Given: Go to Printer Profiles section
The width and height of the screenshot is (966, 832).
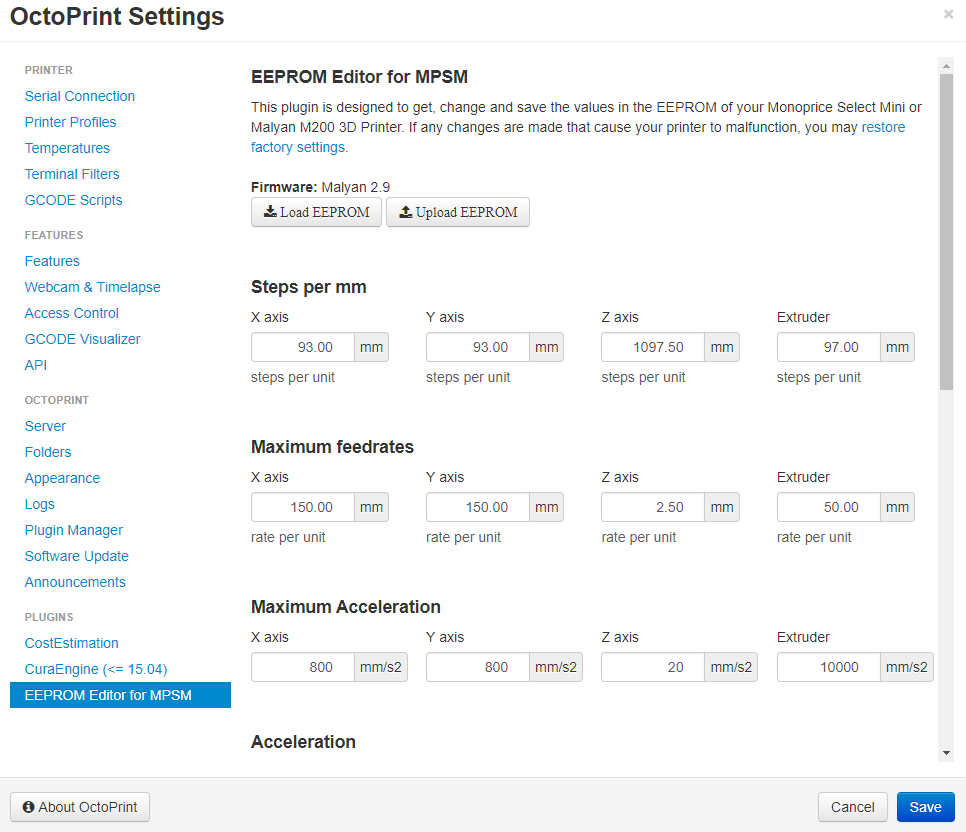Looking at the screenshot, I should point(70,122).
